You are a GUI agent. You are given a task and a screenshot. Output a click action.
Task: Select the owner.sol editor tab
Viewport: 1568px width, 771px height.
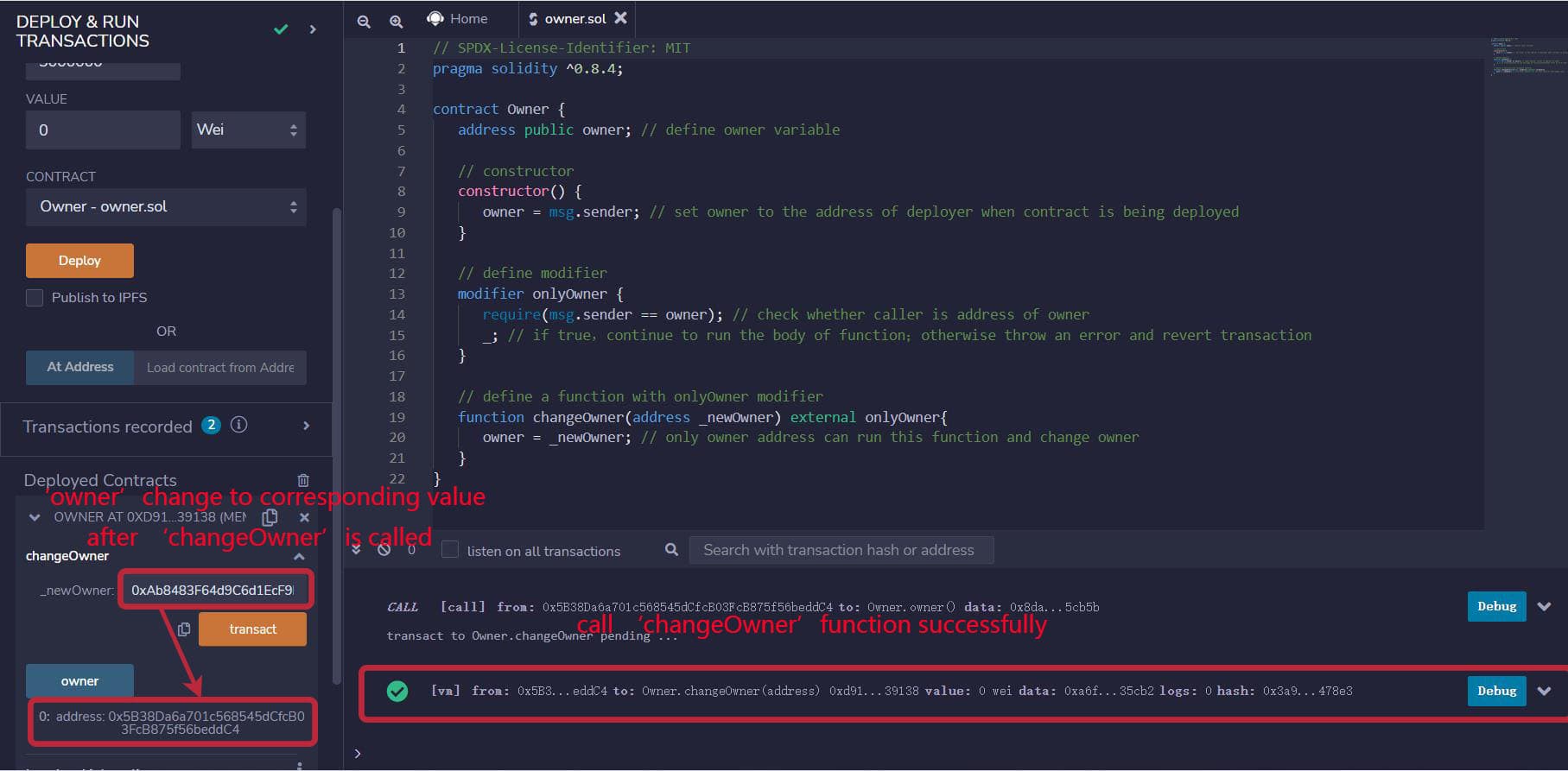pos(574,19)
